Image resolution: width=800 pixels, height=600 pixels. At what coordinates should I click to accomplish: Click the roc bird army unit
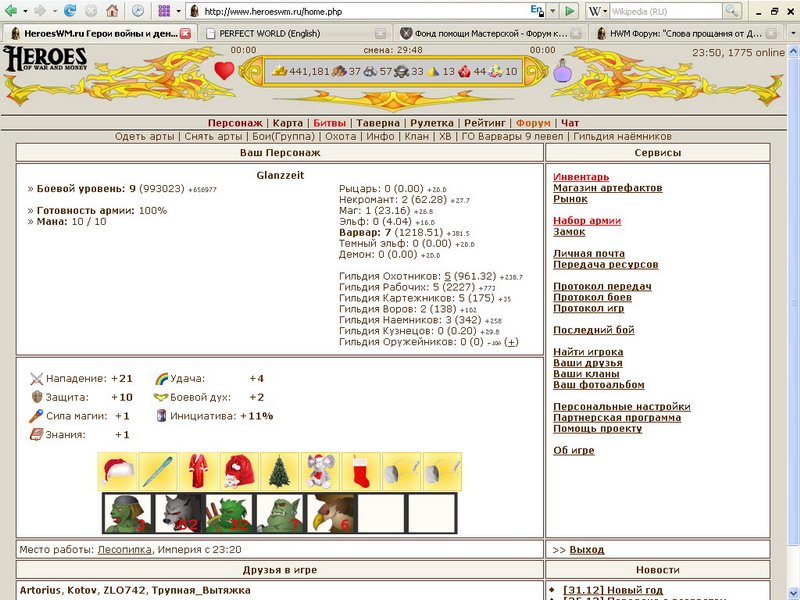click(x=330, y=513)
